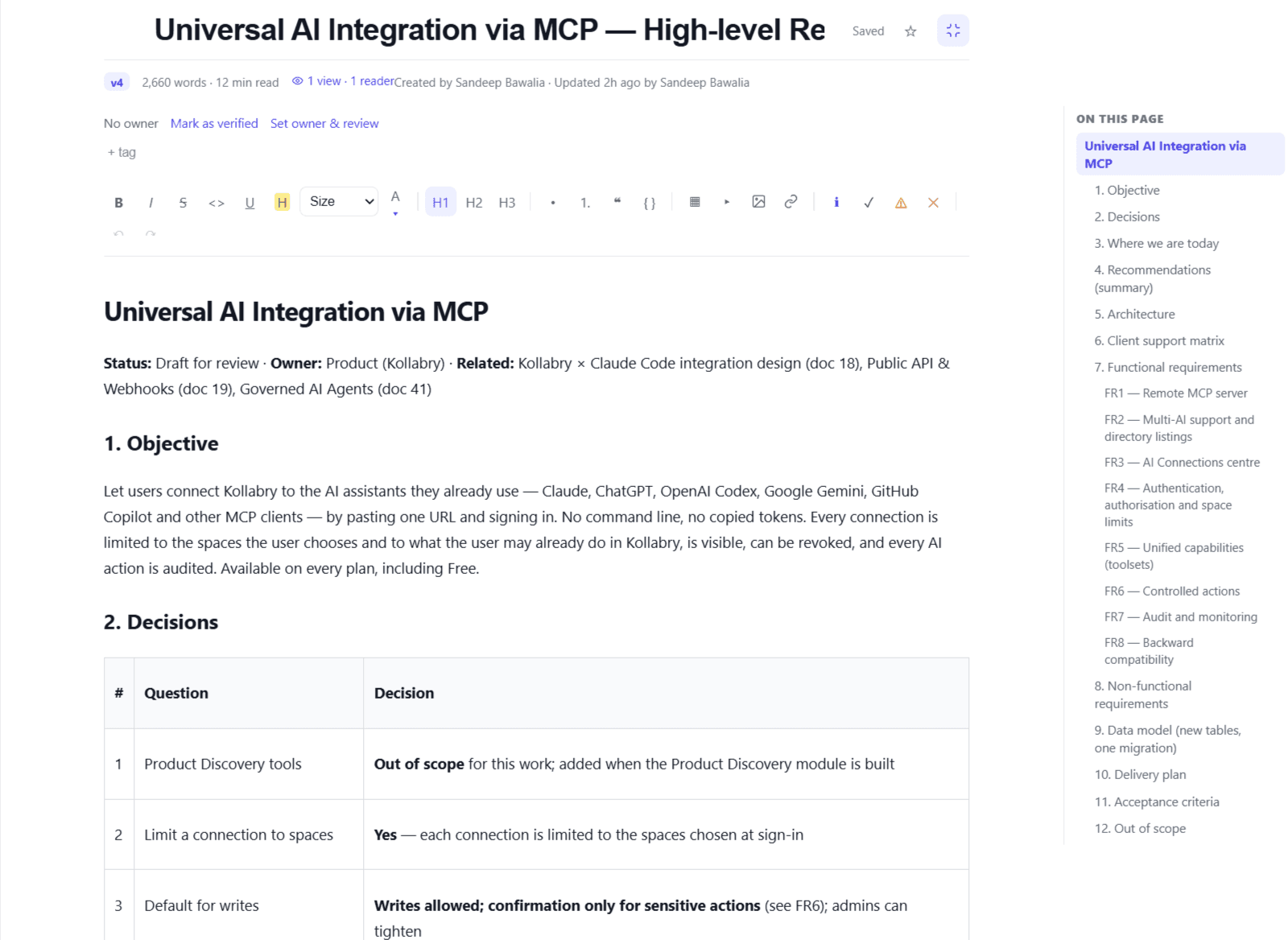Insert inline code formatting
The width and height of the screenshot is (1288, 940).
point(216,203)
